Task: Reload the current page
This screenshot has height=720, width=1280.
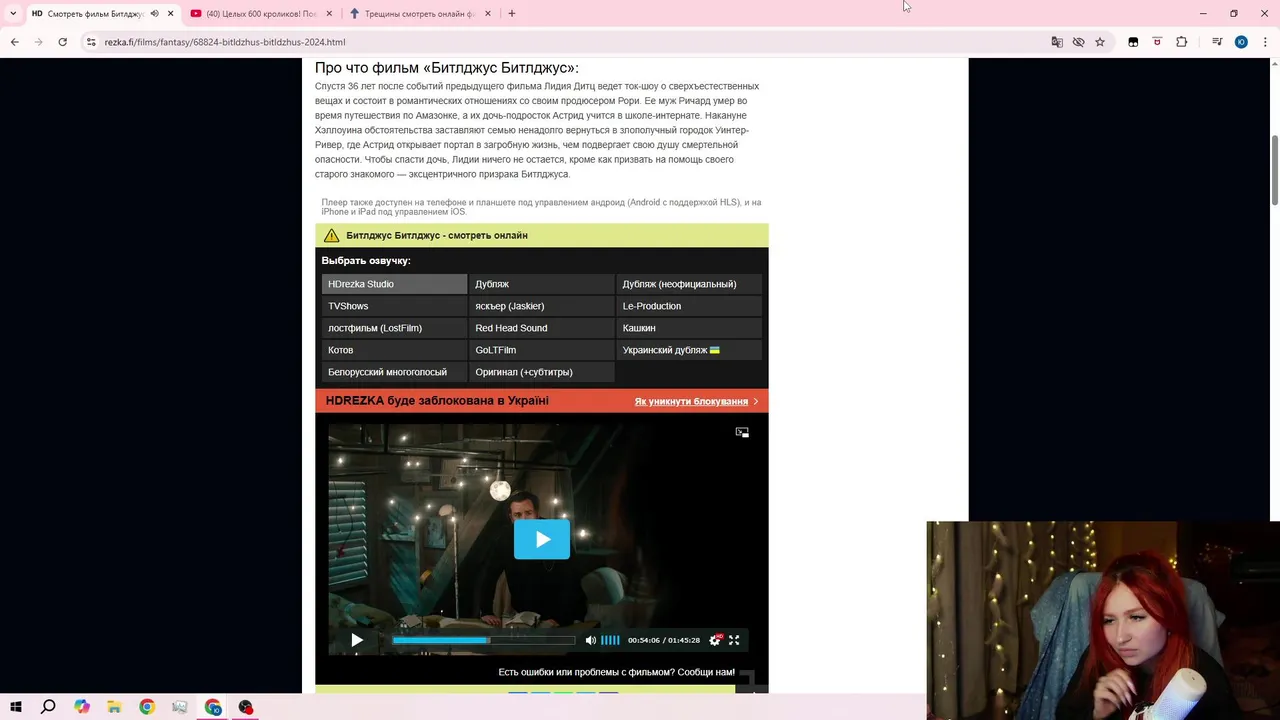Action: [x=62, y=42]
